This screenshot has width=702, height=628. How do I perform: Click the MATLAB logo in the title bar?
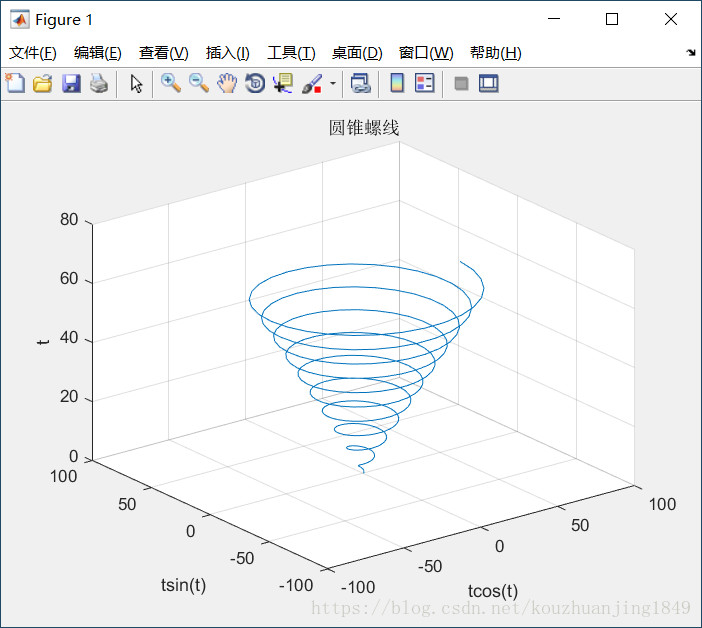(20, 19)
